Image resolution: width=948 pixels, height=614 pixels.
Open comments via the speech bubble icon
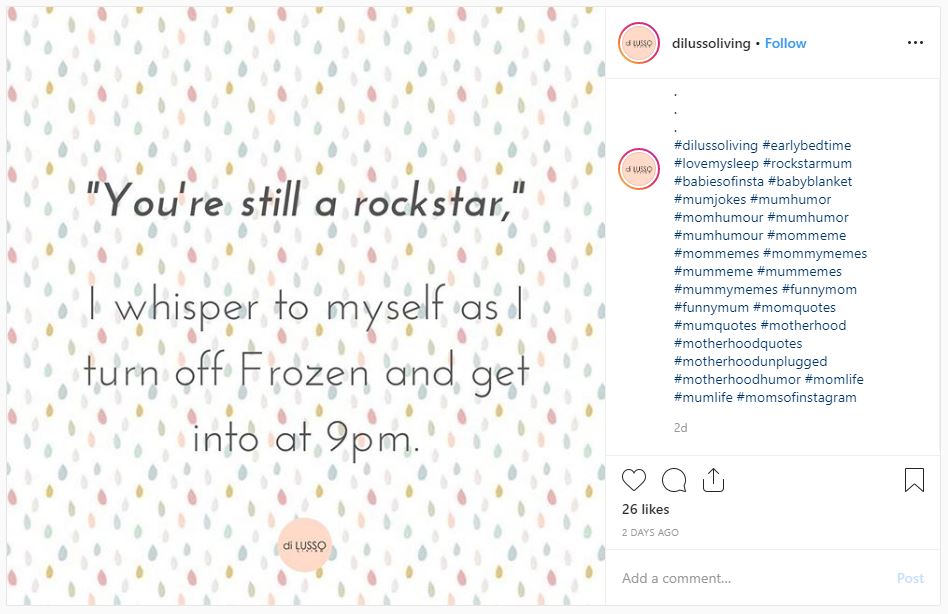click(x=674, y=480)
